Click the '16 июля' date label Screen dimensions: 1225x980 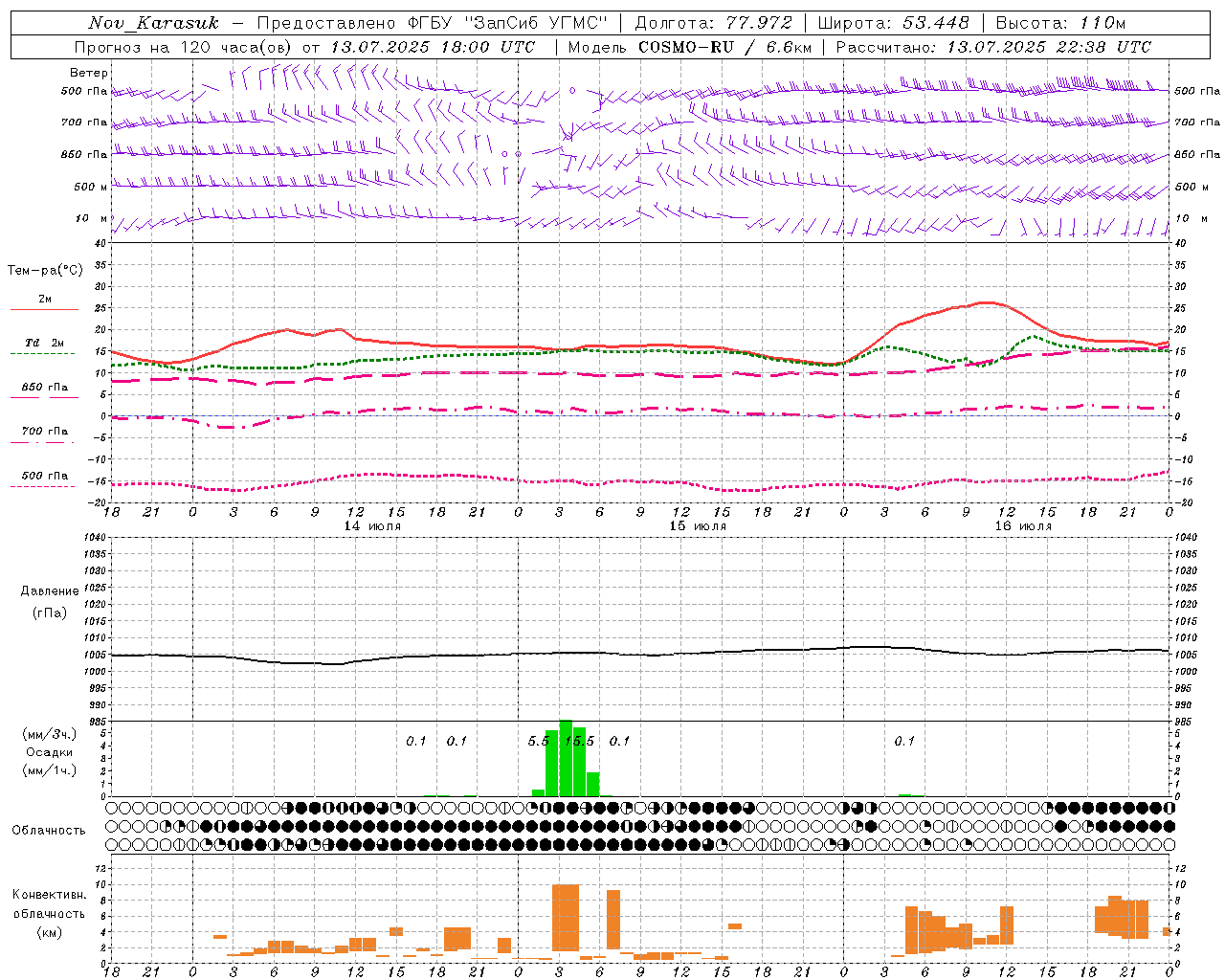[1023, 526]
